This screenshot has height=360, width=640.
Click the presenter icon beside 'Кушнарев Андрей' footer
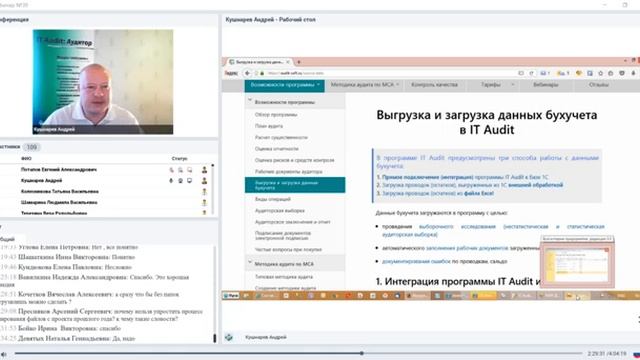pyautogui.click(x=229, y=337)
